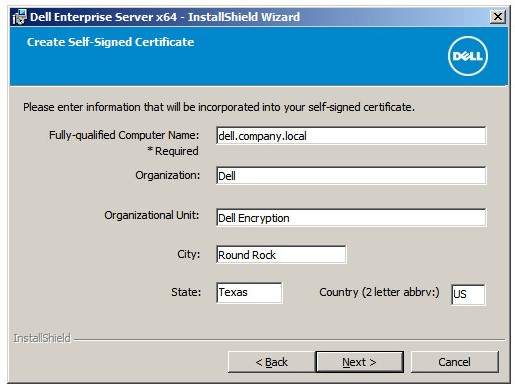Click the Country (2 letter abbrv:) label

tap(379, 292)
